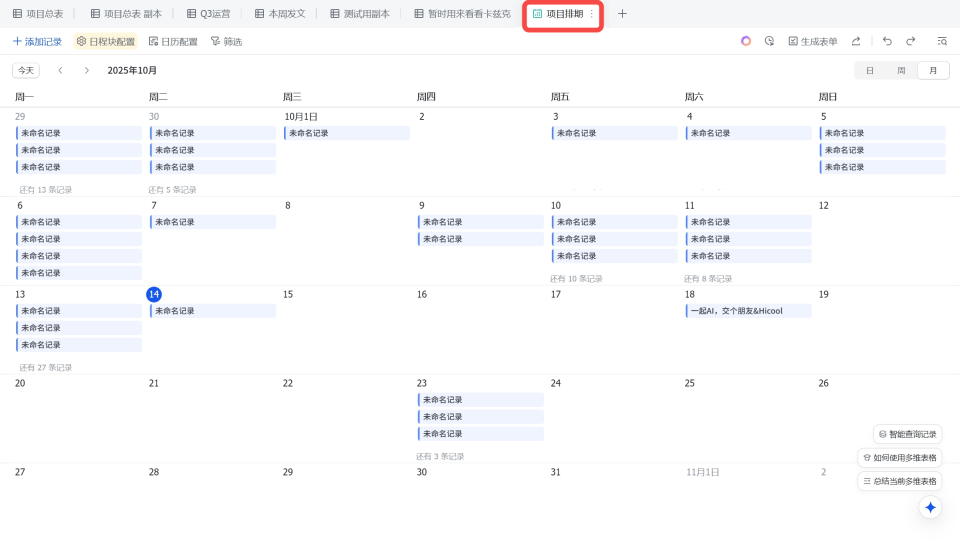960x549 pixels.
Task: Undo the last action
Action: point(887,41)
